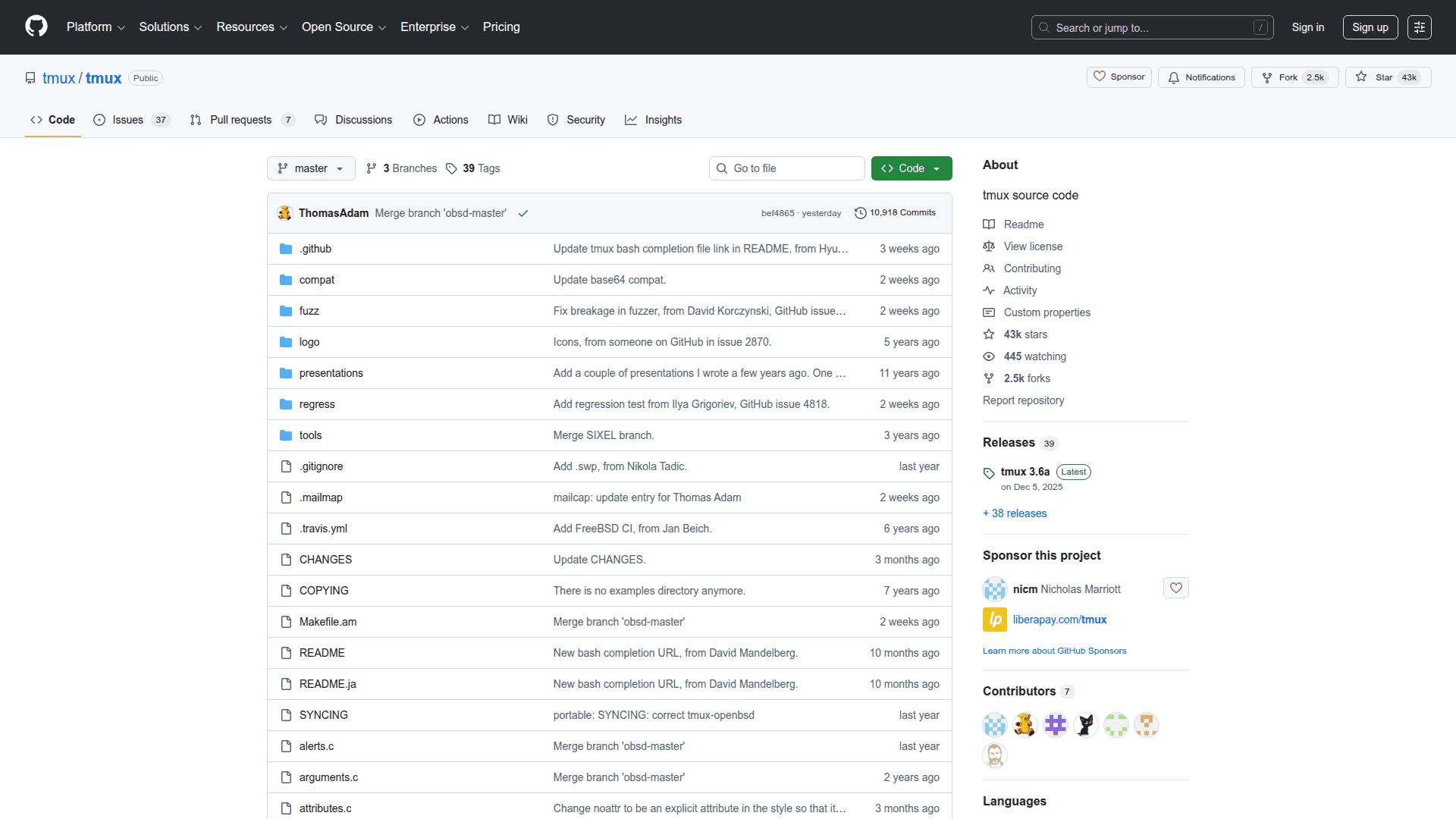The image size is (1456, 819).
Task: Click the CHANGES file icon
Action: (286, 560)
